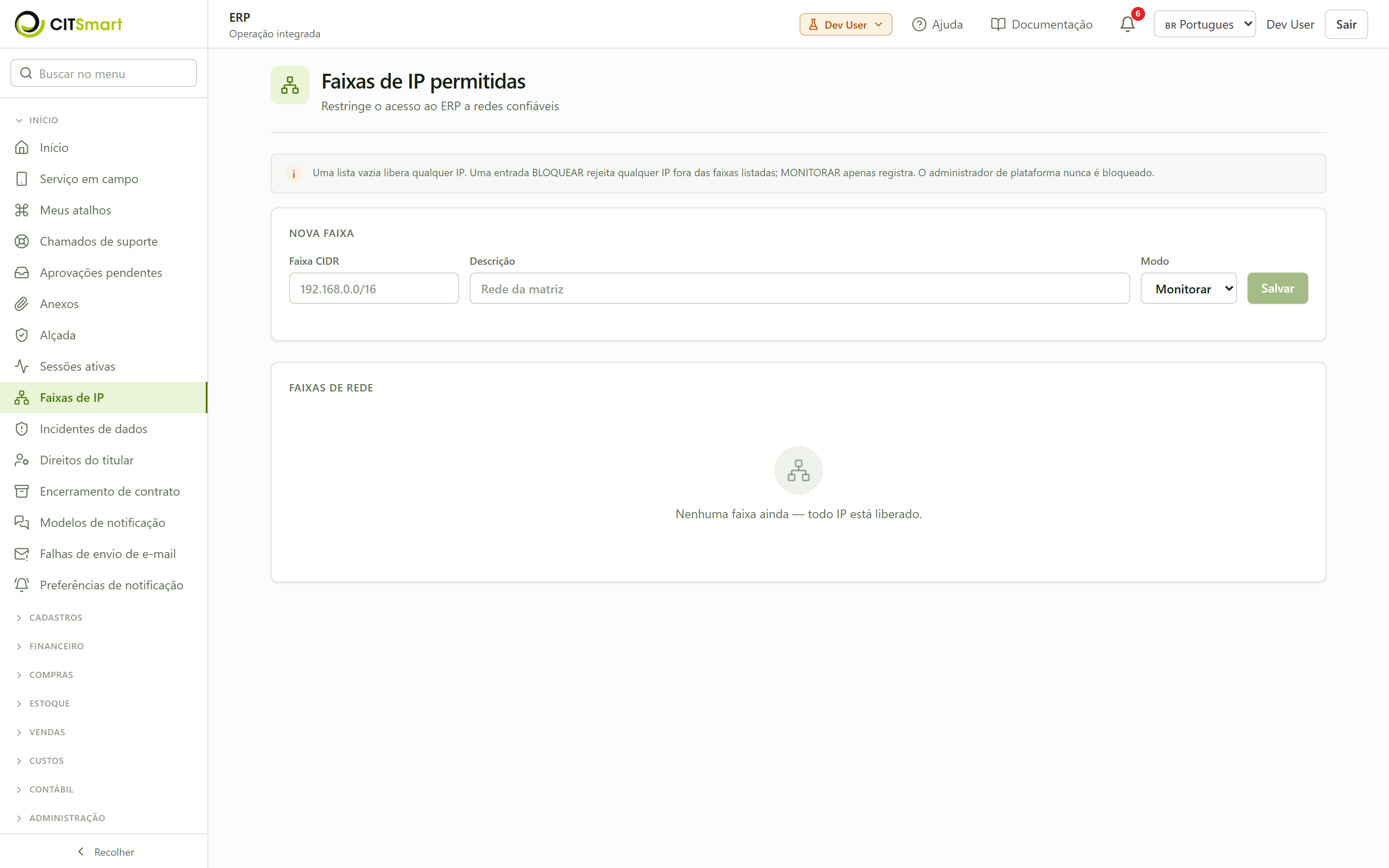Expand the ADMINISTRAÇÃO section
The image size is (1389, 868).
61,818
